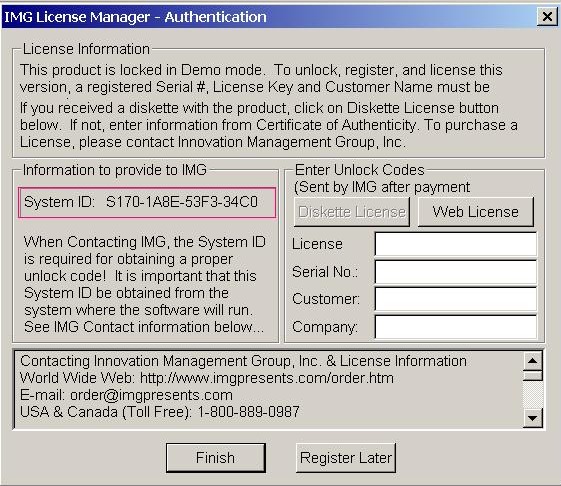The image size is (561, 486).
Task: Close the Authentication dialog with the X
Action: (x=547, y=16)
